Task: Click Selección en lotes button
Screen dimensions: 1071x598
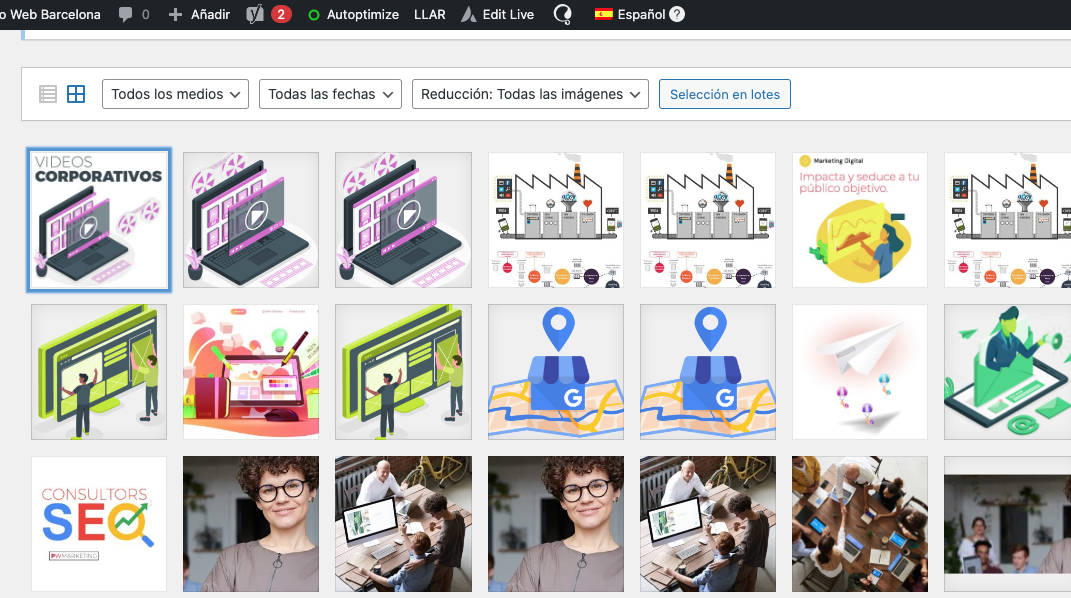Action: (725, 94)
